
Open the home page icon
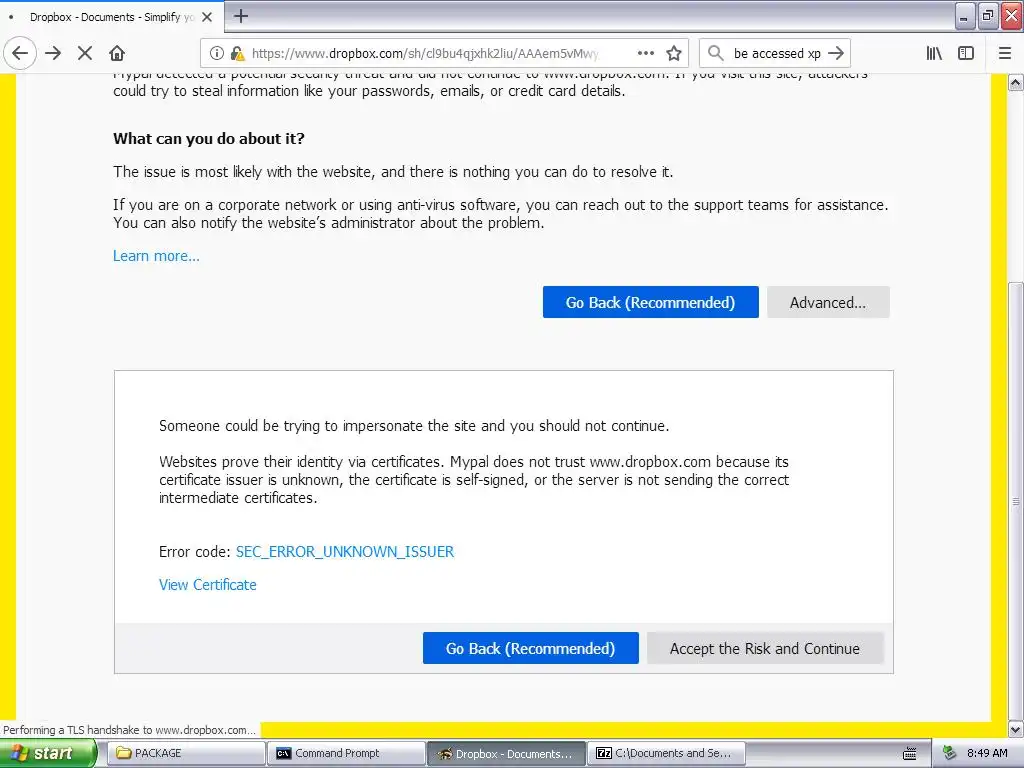[x=117, y=53]
